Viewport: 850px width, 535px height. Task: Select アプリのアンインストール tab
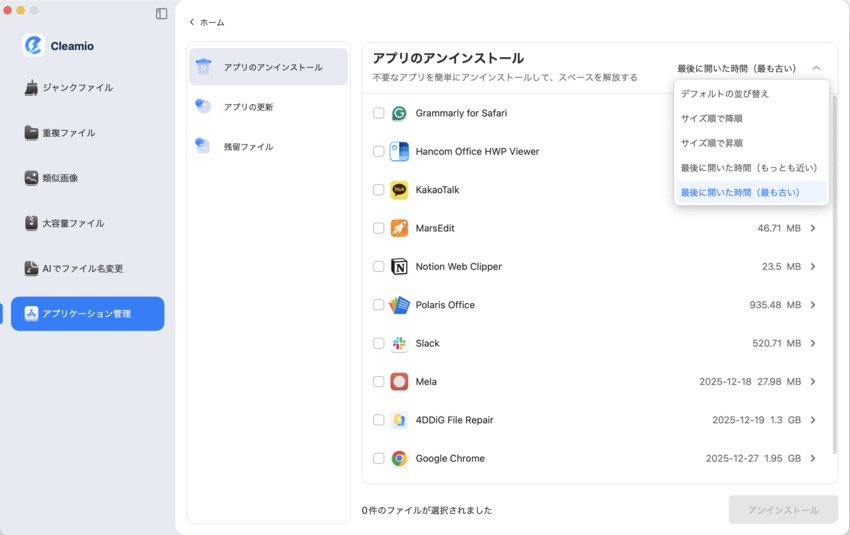[x=268, y=67]
